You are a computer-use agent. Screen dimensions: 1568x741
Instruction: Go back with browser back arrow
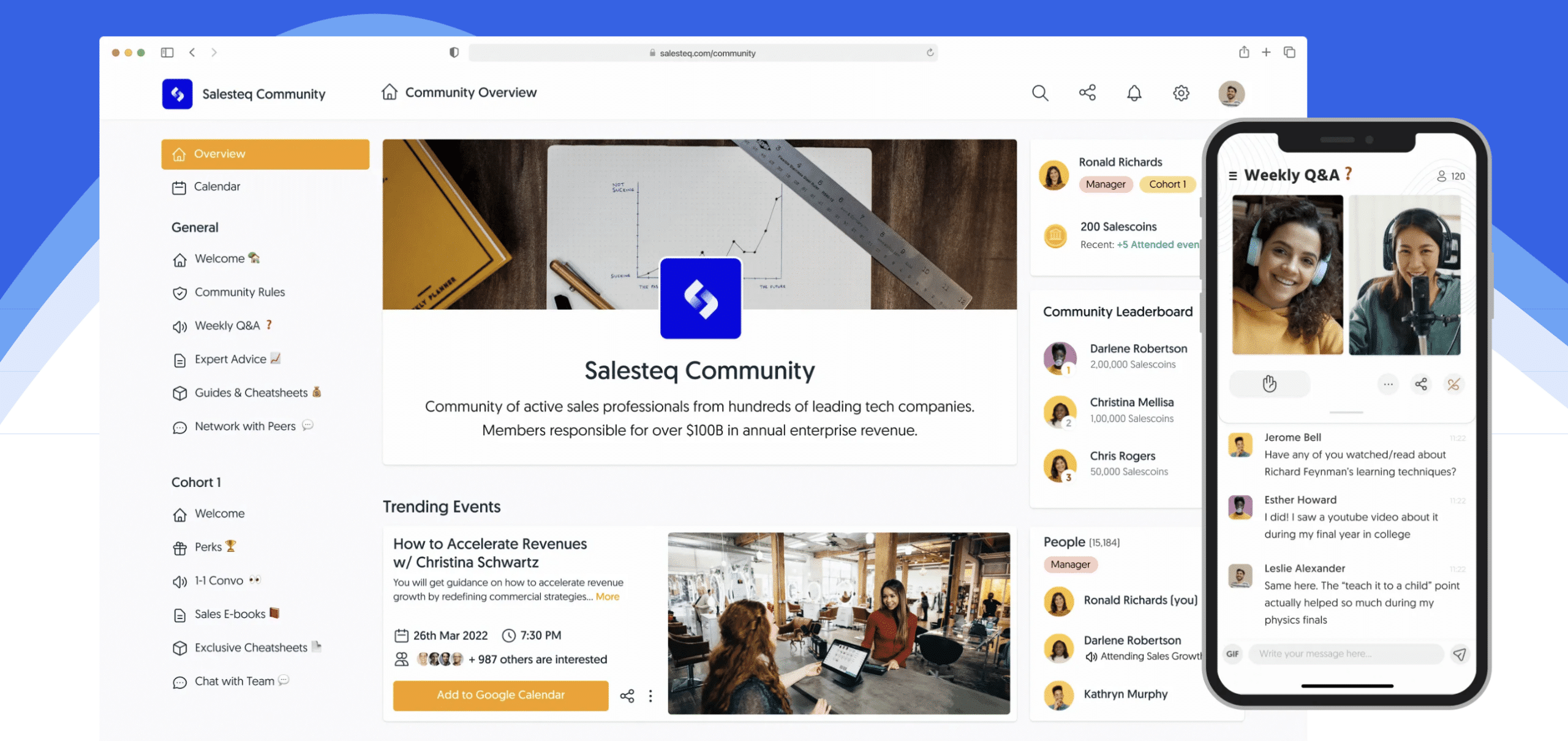(x=192, y=53)
